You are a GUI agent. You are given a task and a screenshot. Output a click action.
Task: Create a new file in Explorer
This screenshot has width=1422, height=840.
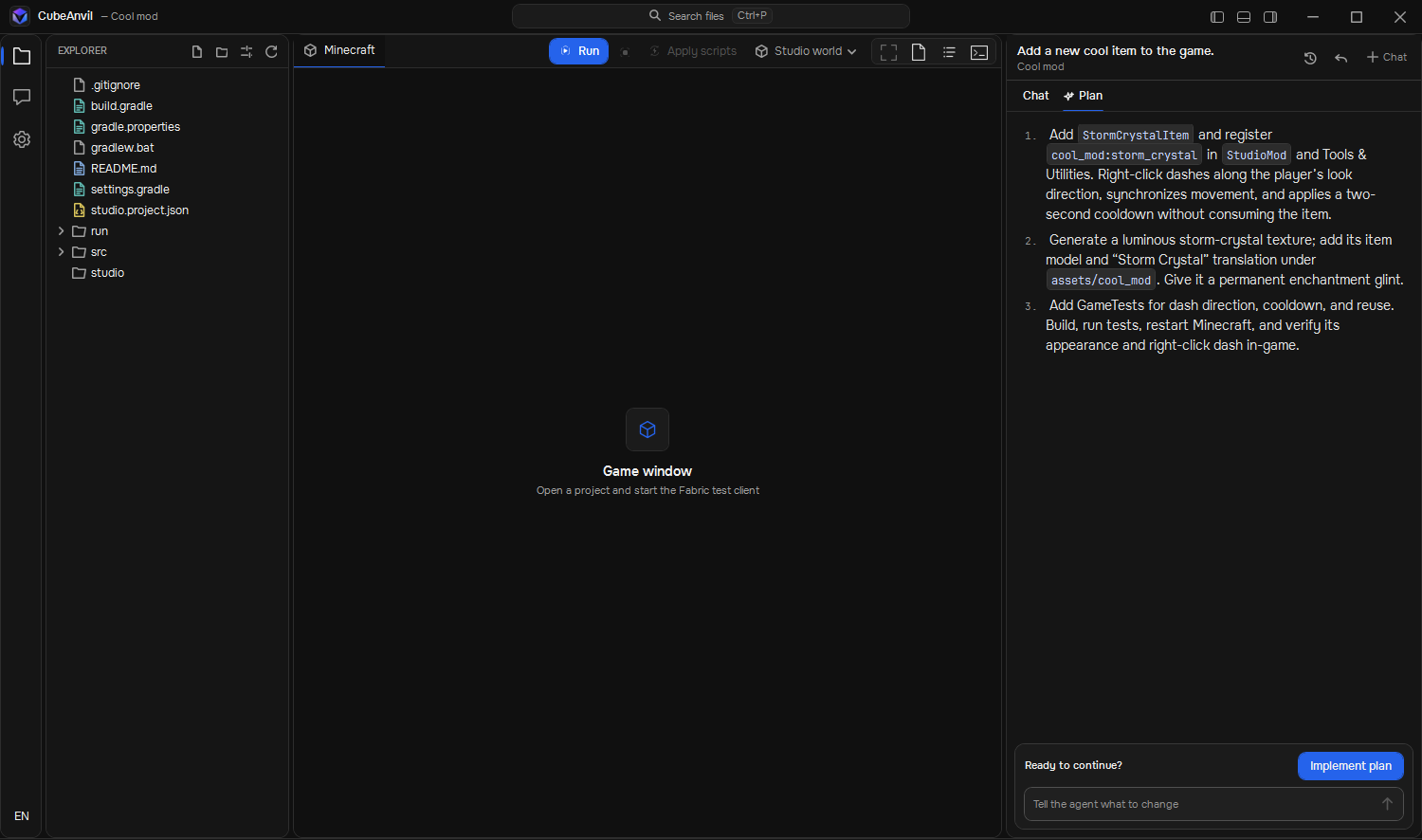(197, 52)
